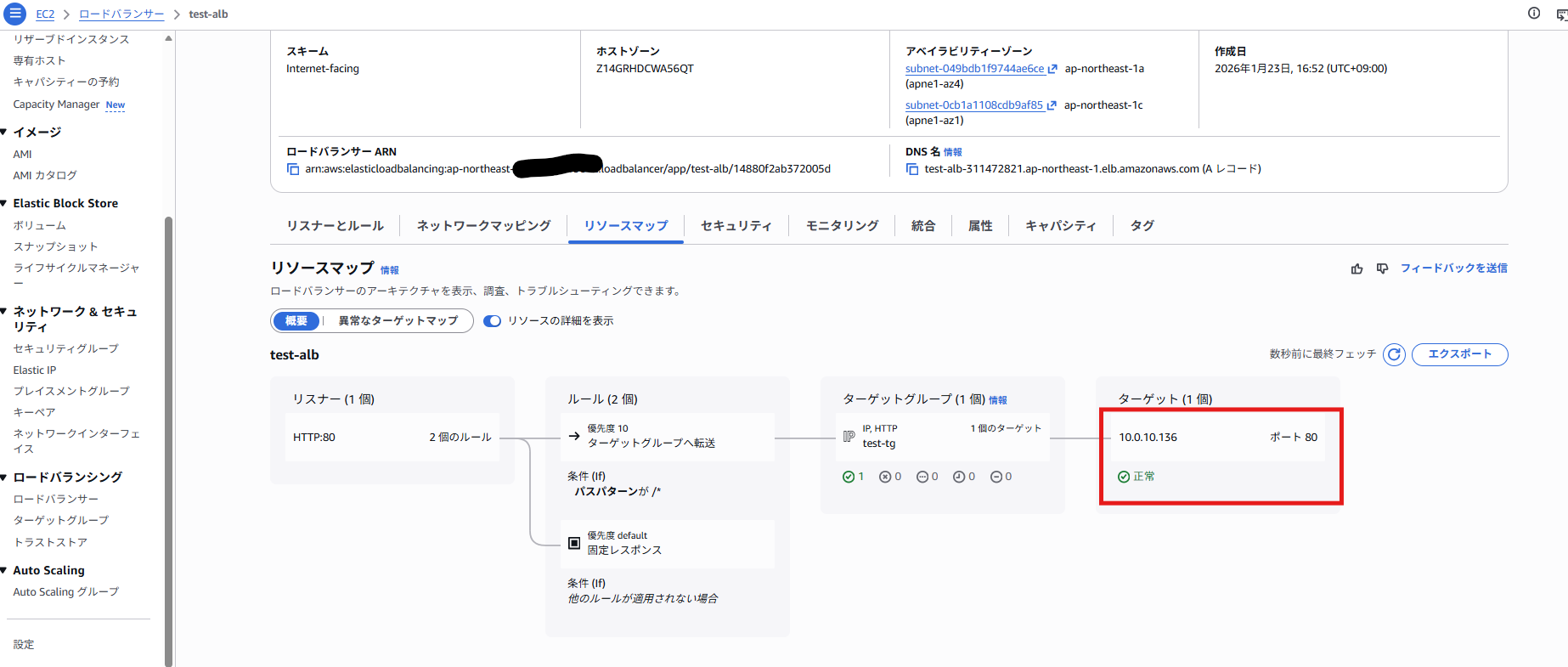The image size is (1568, 667).
Task: Open subnet-049bdb1f9744ae6ce link
Action: coord(974,69)
